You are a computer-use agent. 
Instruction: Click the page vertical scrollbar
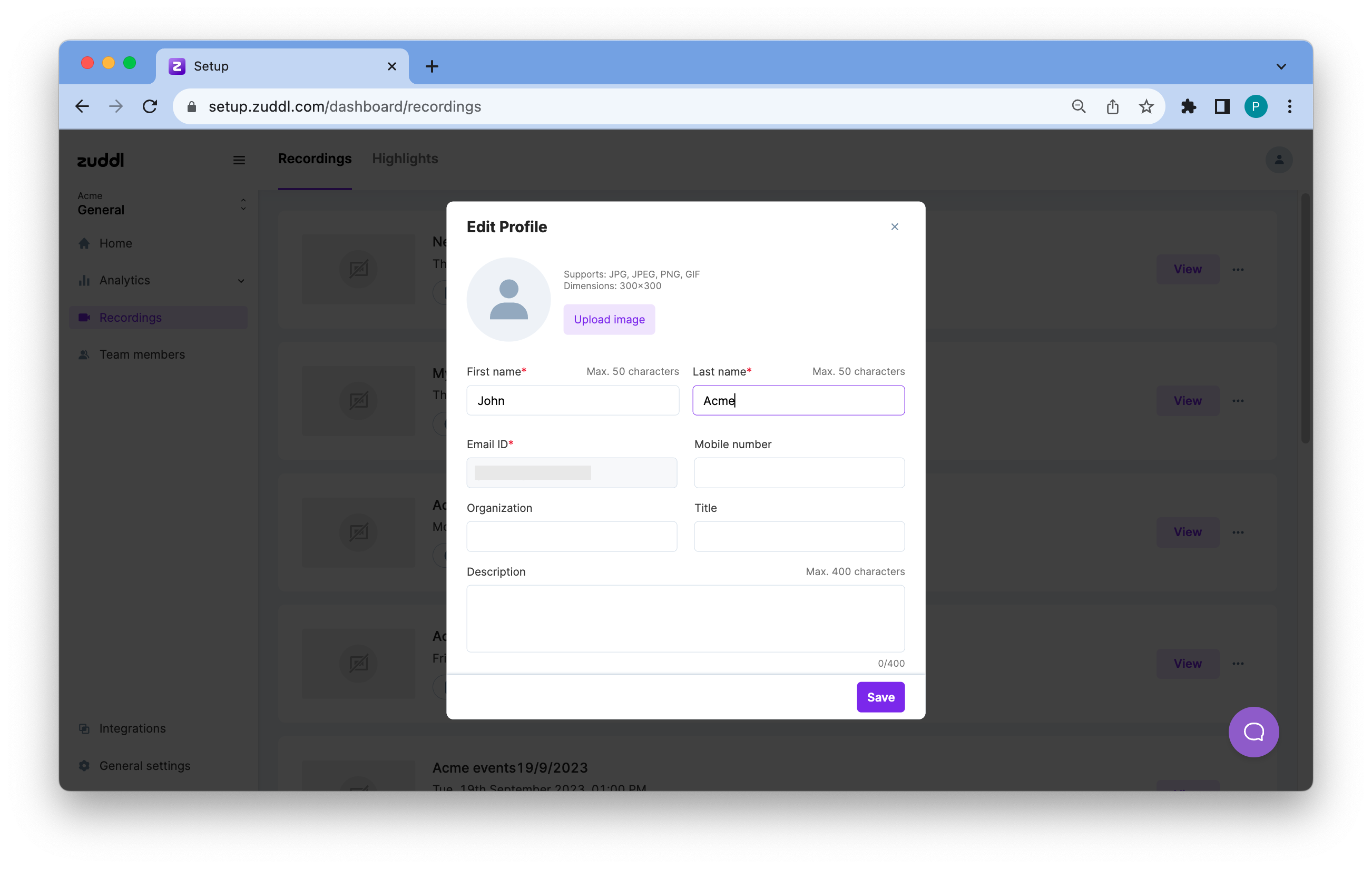click(x=1305, y=319)
